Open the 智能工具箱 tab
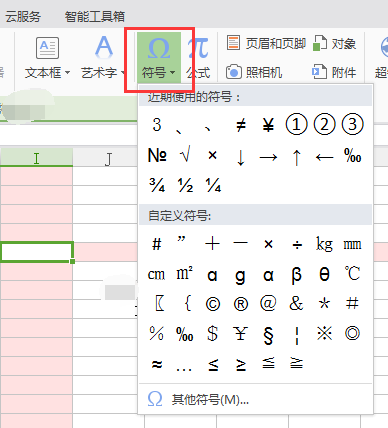The image size is (388, 428). coord(95,17)
